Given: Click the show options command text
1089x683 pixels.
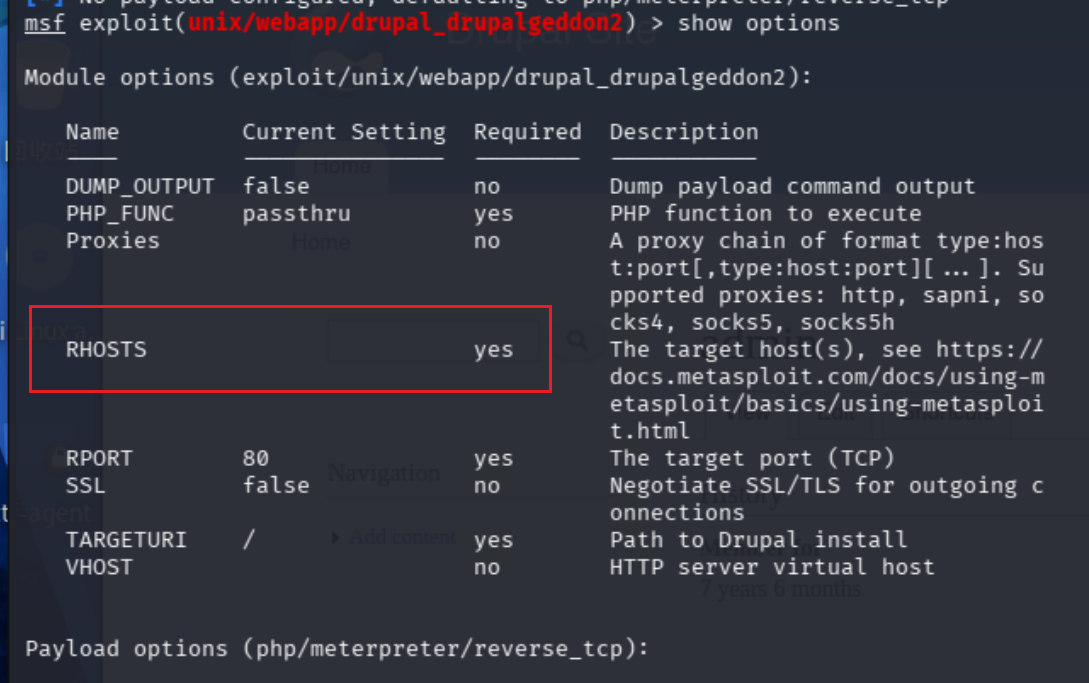Looking at the screenshot, I should click(x=758, y=23).
